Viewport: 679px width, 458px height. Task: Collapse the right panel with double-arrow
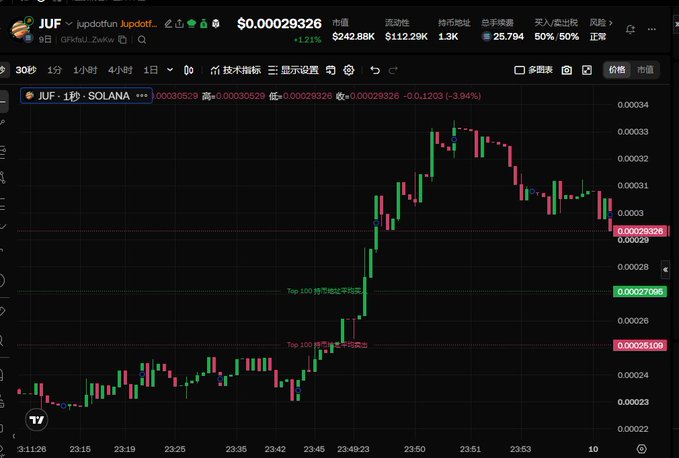(x=666, y=269)
